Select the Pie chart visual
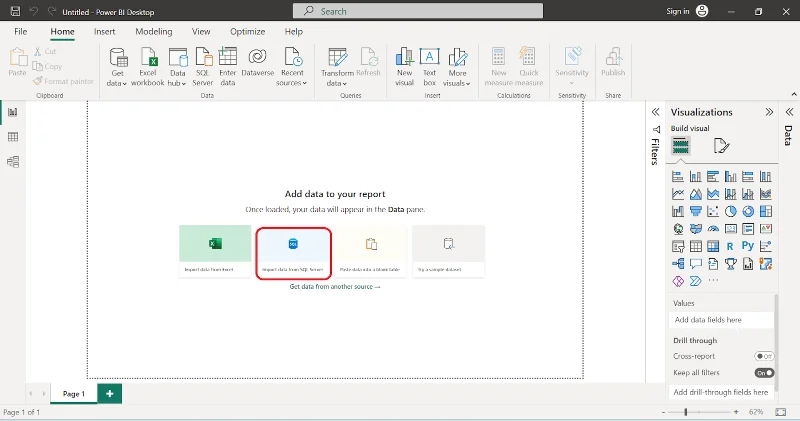800x421 pixels. click(731, 211)
